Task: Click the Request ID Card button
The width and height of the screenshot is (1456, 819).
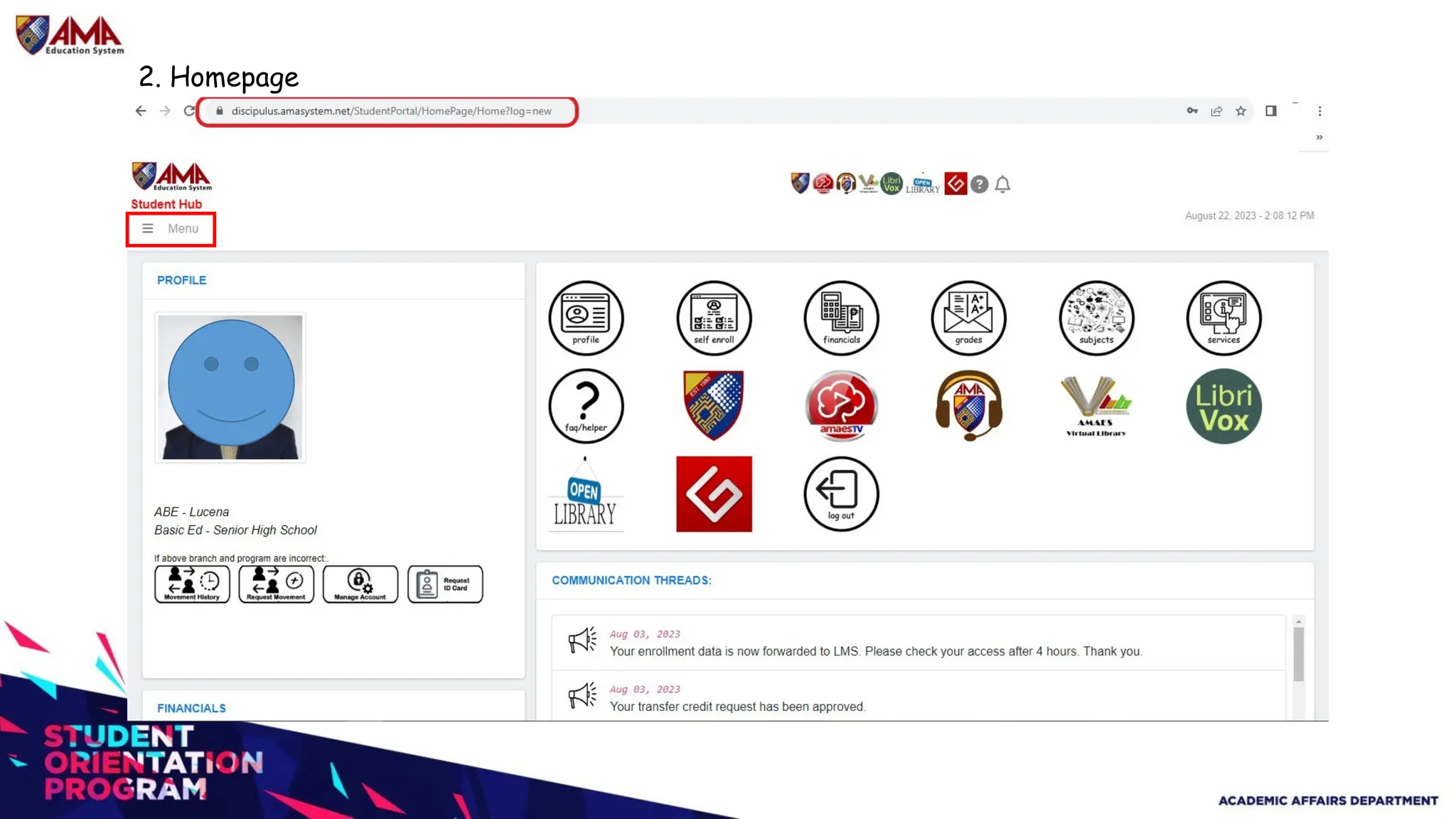Action: (x=445, y=584)
